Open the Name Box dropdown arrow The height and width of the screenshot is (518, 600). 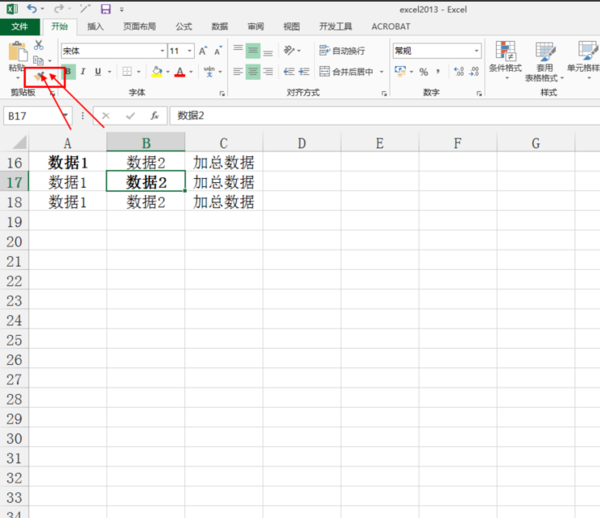(x=66, y=116)
